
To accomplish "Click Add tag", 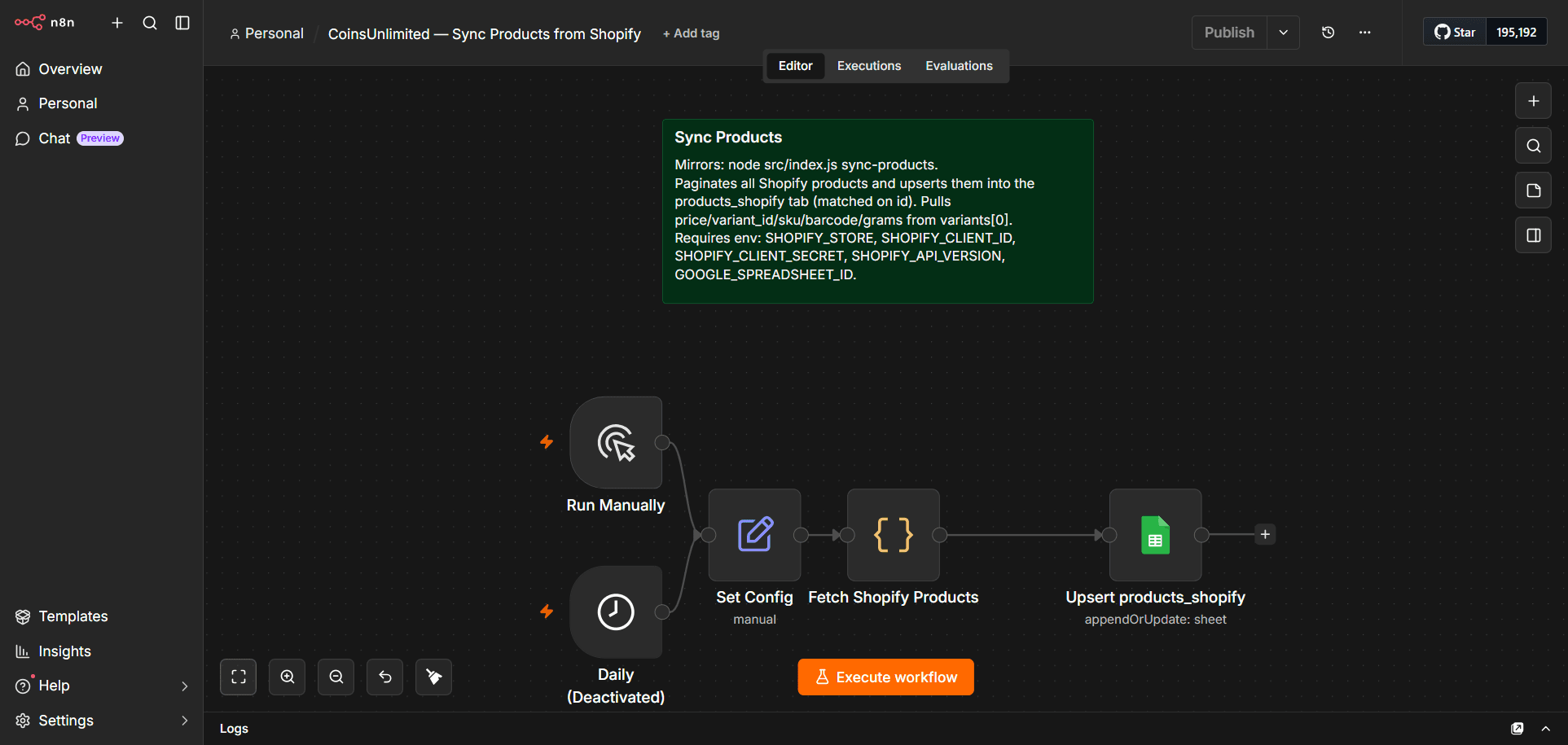I will pos(691,33).
